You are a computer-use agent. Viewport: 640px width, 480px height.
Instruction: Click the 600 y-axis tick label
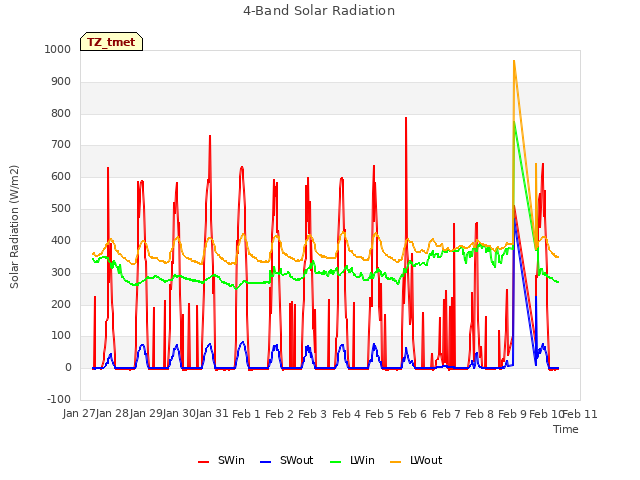[61, 177]
